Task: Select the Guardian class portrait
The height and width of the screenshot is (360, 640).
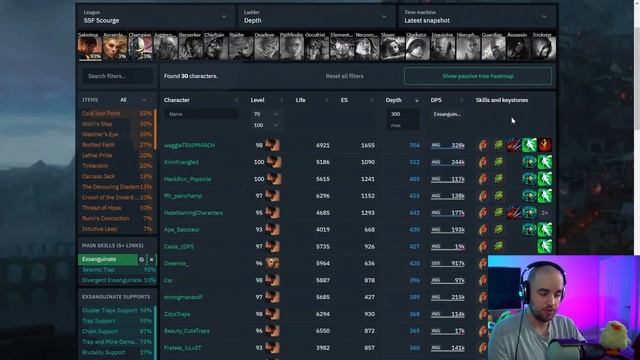Action: [x=494, y=47]
